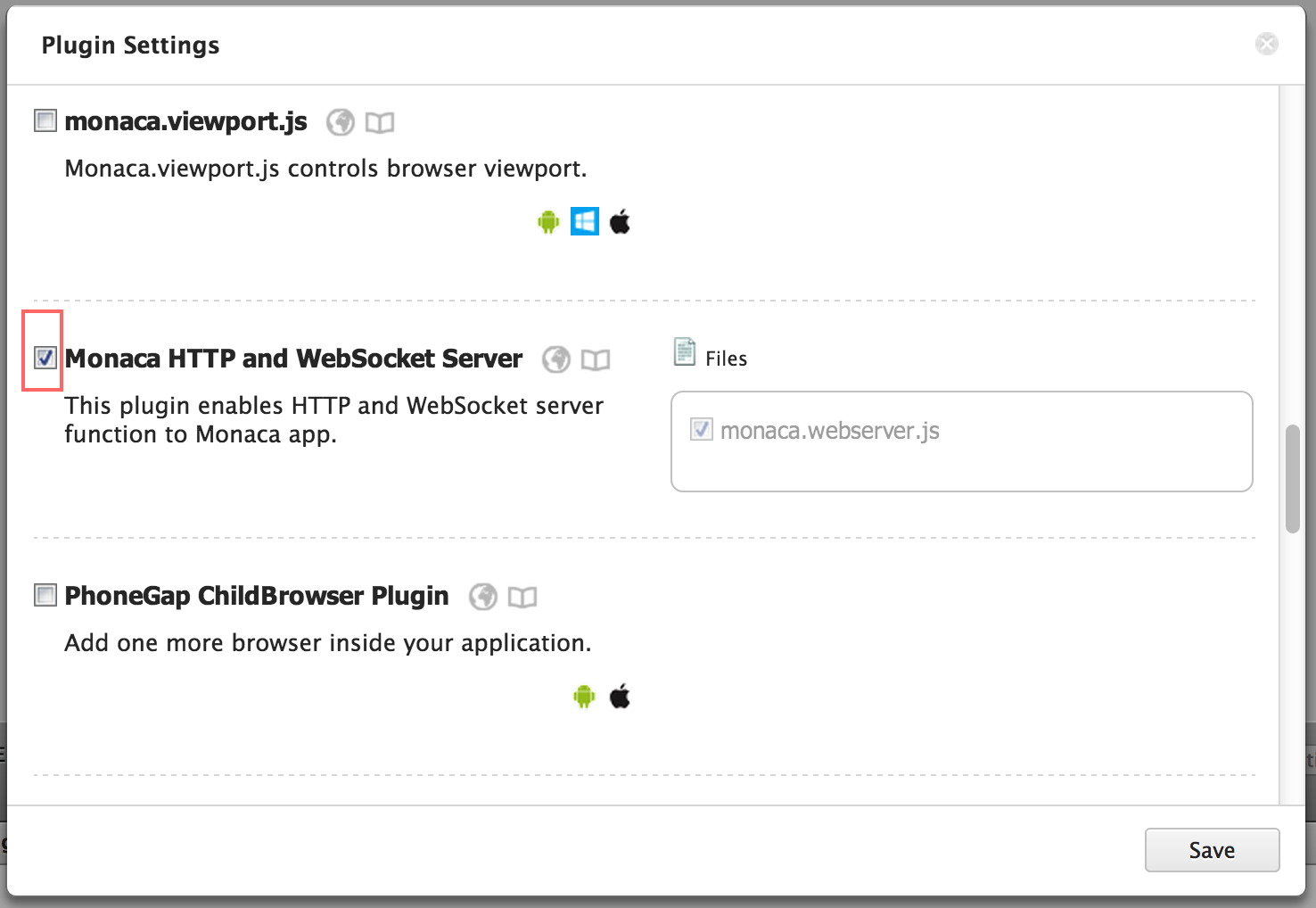Click the Apple icon under monaca.viewport.js
Image resolution: width=1316 pixels, height=908 pixels.
[x=620, y=221]
